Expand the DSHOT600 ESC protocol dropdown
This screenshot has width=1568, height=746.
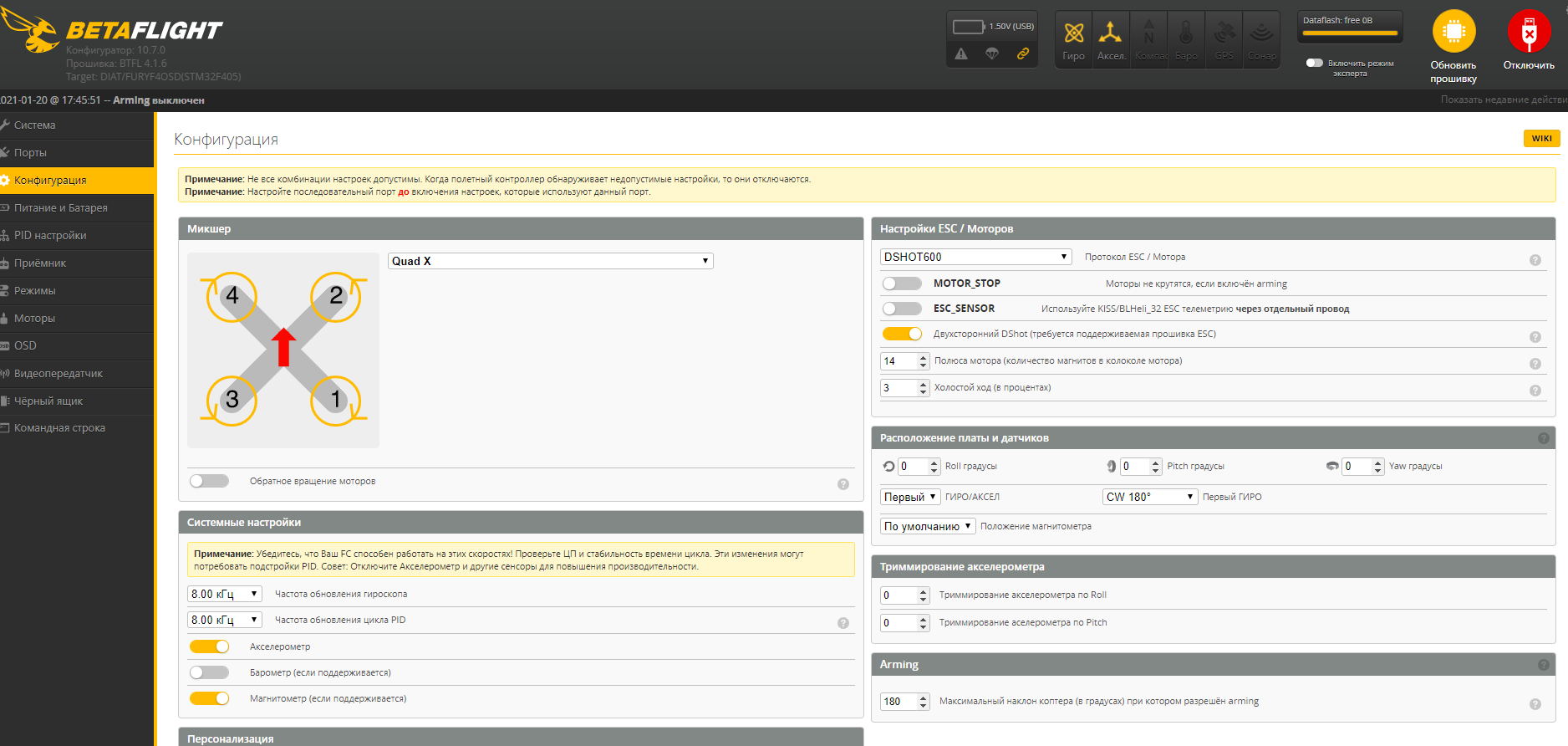(x=975, y=257)
